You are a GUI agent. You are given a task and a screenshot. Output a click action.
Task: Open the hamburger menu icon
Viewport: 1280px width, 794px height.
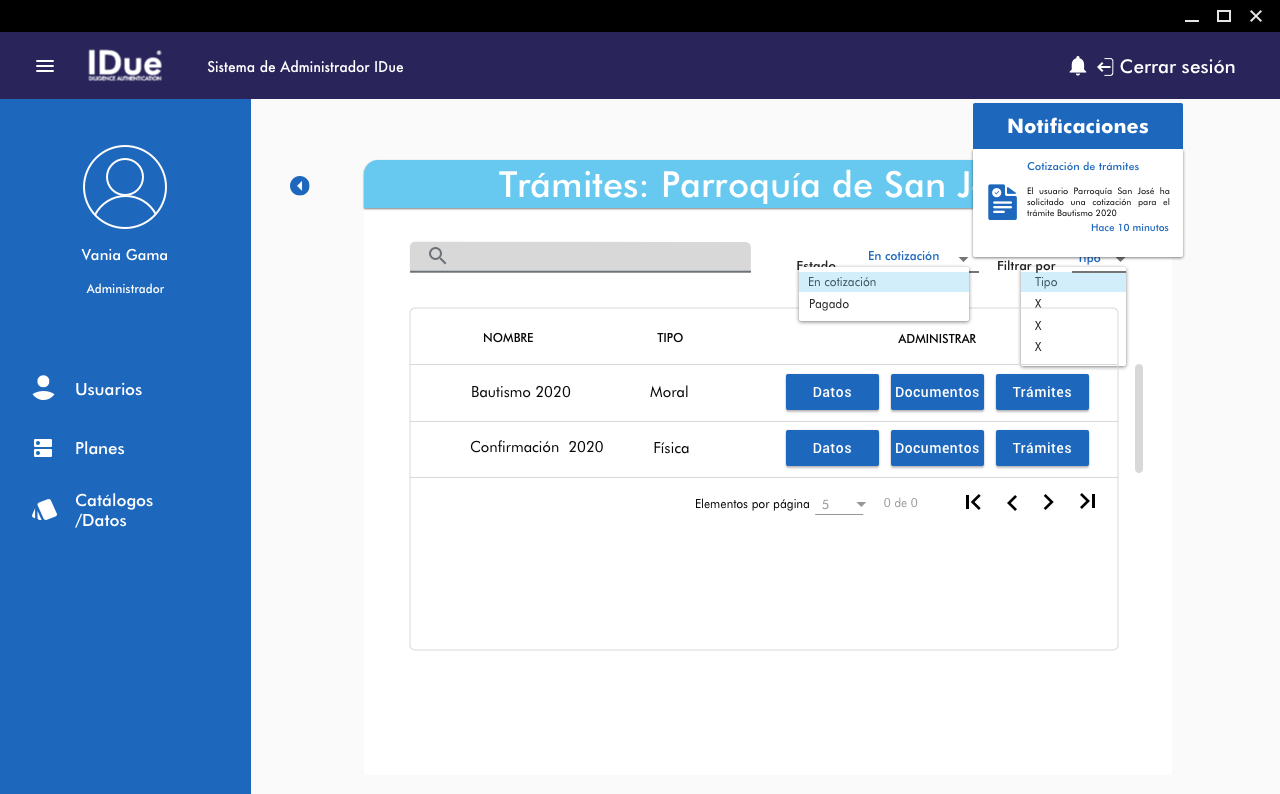(x=45, y=66)
